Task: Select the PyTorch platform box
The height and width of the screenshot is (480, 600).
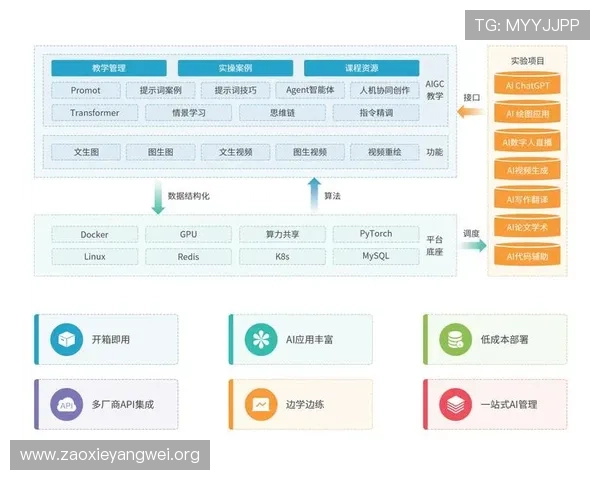Action: point(376,234)
